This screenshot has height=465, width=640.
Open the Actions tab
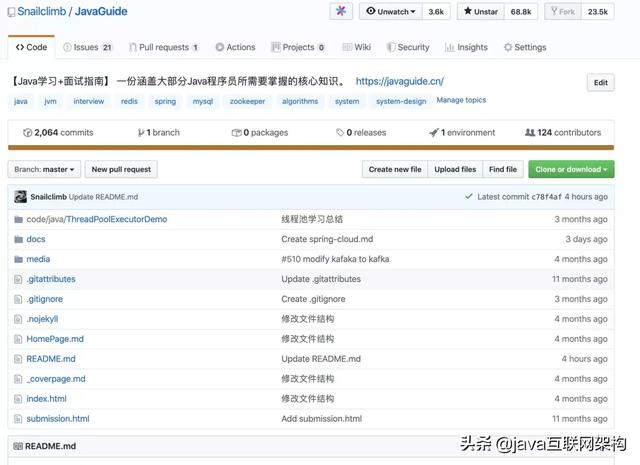(x=236, y=47)
